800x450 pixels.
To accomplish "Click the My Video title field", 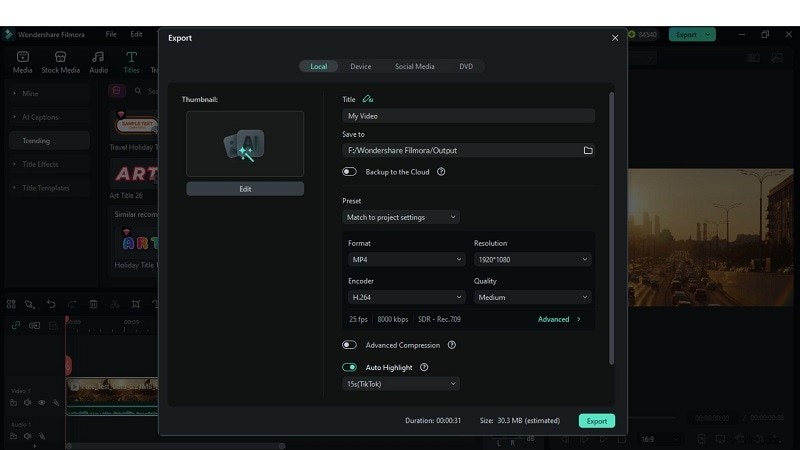I will 468,116.
